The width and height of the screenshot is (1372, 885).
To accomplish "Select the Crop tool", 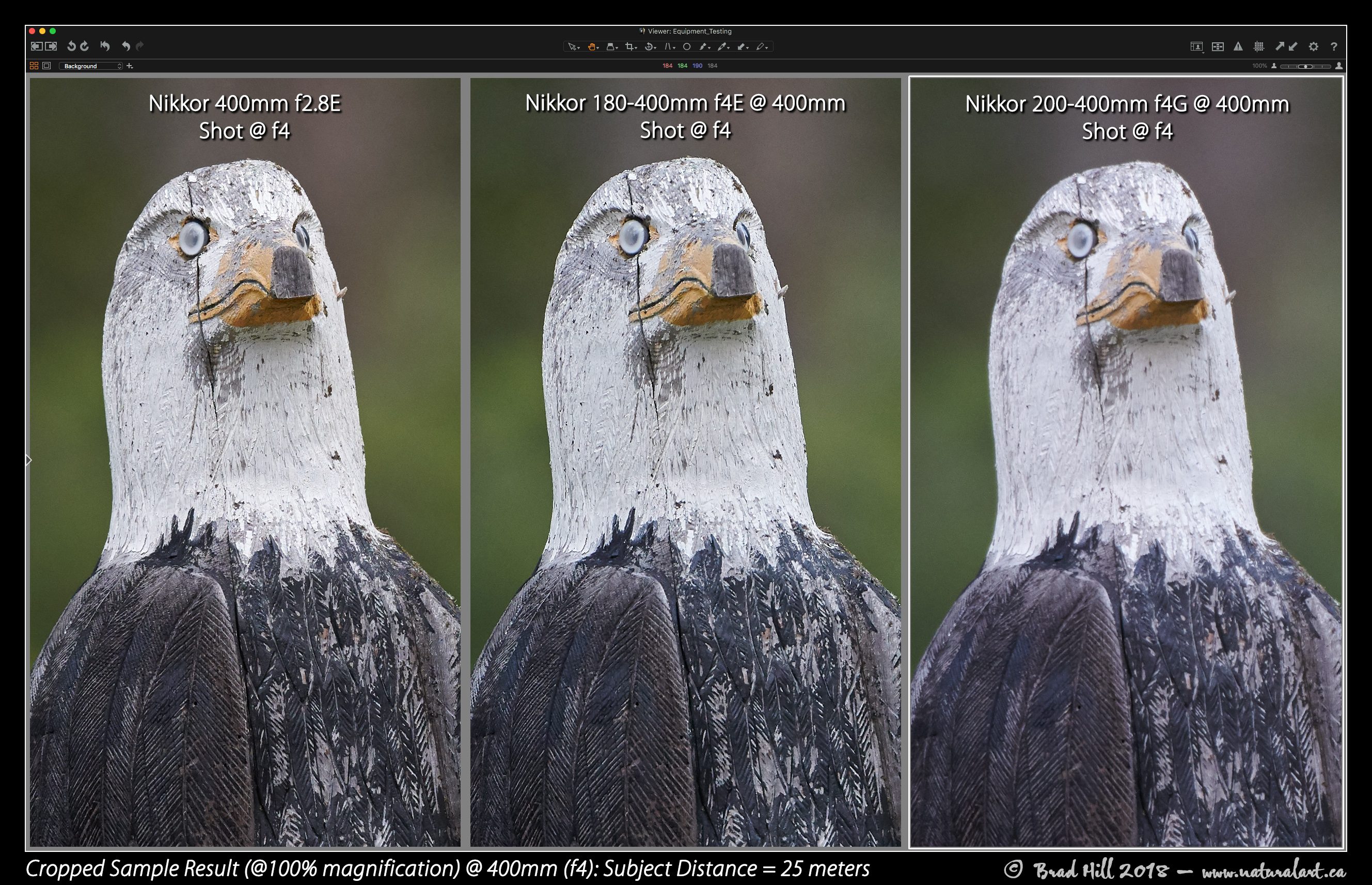I will tap(629, 47).
